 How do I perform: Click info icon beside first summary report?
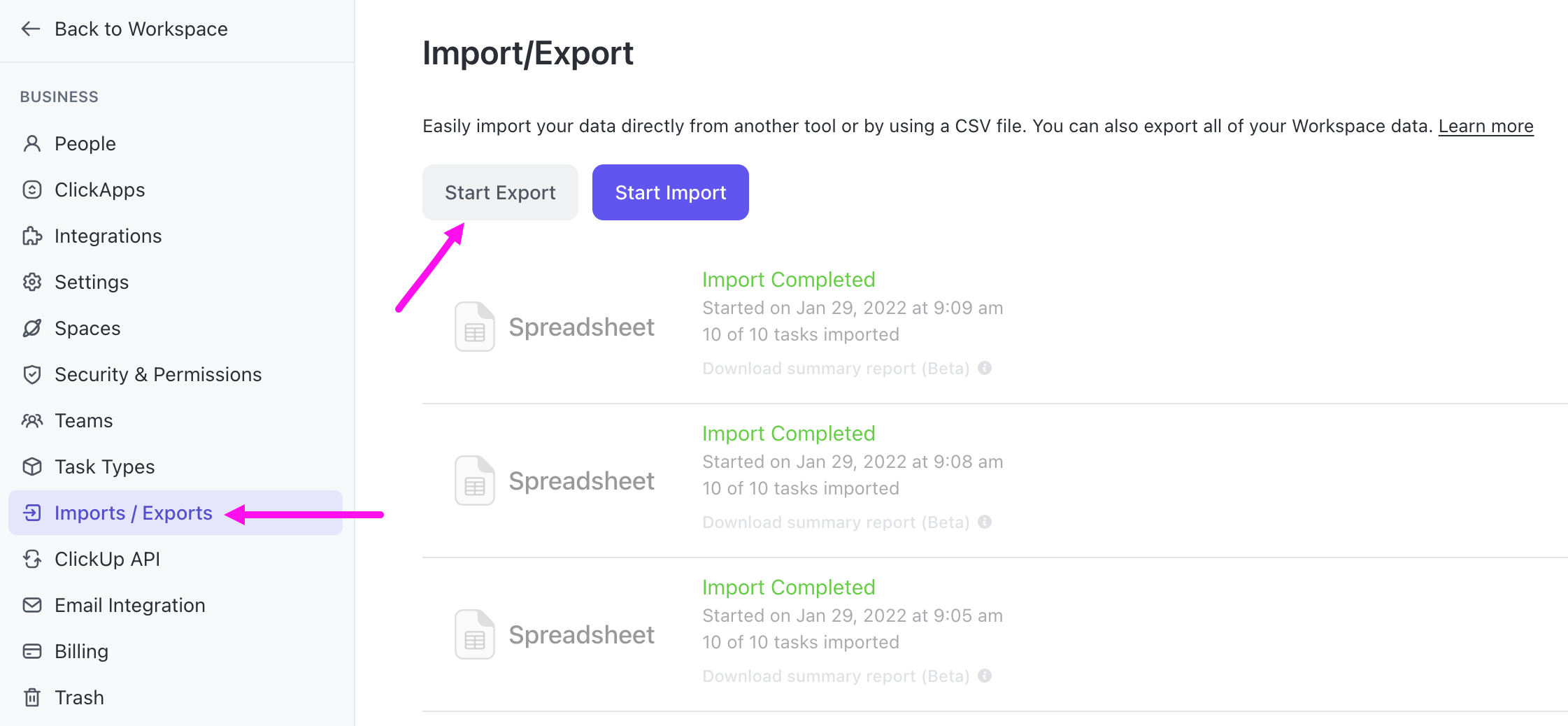[985, 368]
